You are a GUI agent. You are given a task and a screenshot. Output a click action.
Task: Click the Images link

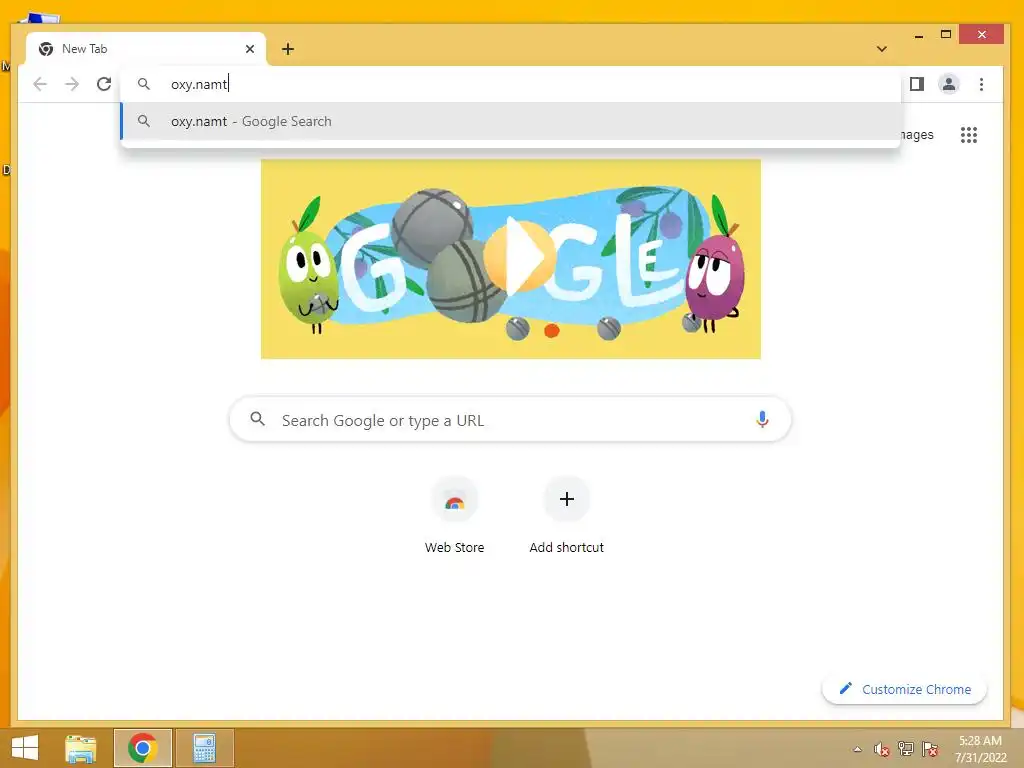coord(917,135)
